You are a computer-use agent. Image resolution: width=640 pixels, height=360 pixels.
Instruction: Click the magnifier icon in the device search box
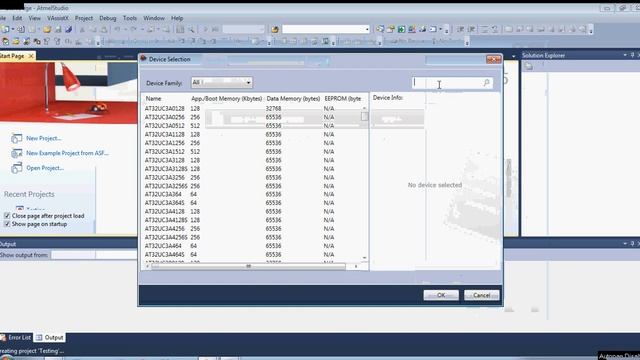tap(487, 83)
